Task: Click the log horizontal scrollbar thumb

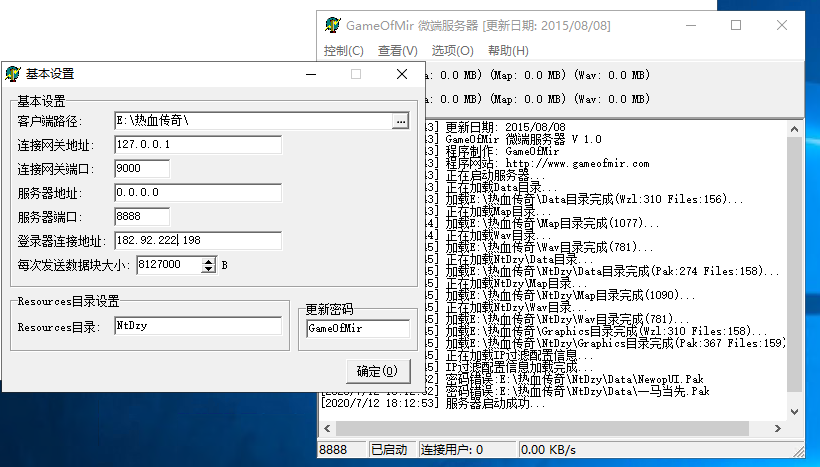Action: (x=542, y=428)
